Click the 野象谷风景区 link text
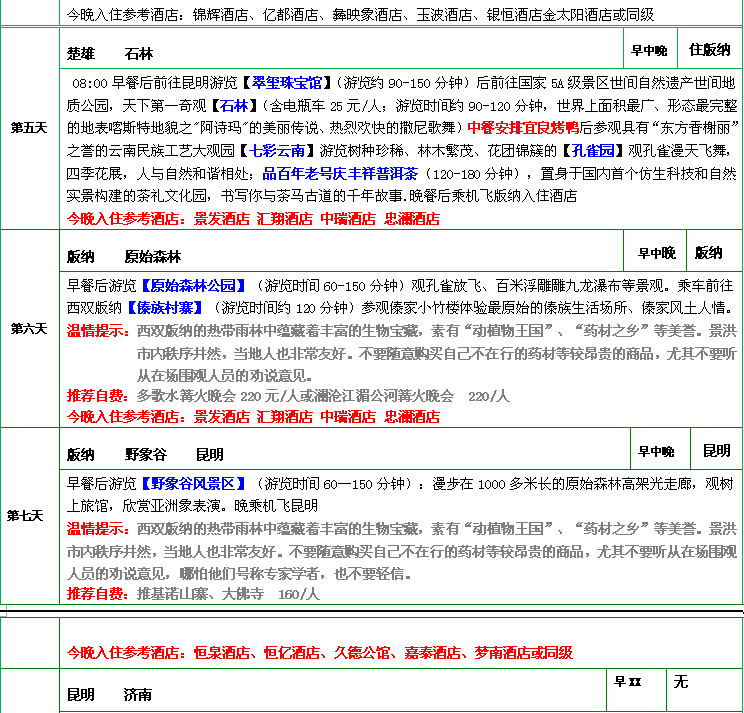Image resolution: width=744 pixels, height=713 pixels. (x=192, y=483)
